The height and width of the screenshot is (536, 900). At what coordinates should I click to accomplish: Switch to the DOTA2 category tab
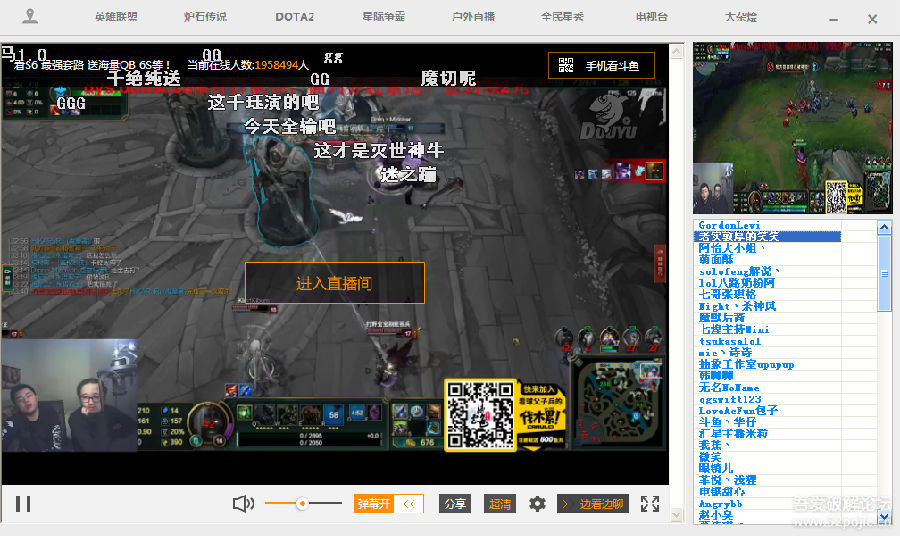[294, 18]
